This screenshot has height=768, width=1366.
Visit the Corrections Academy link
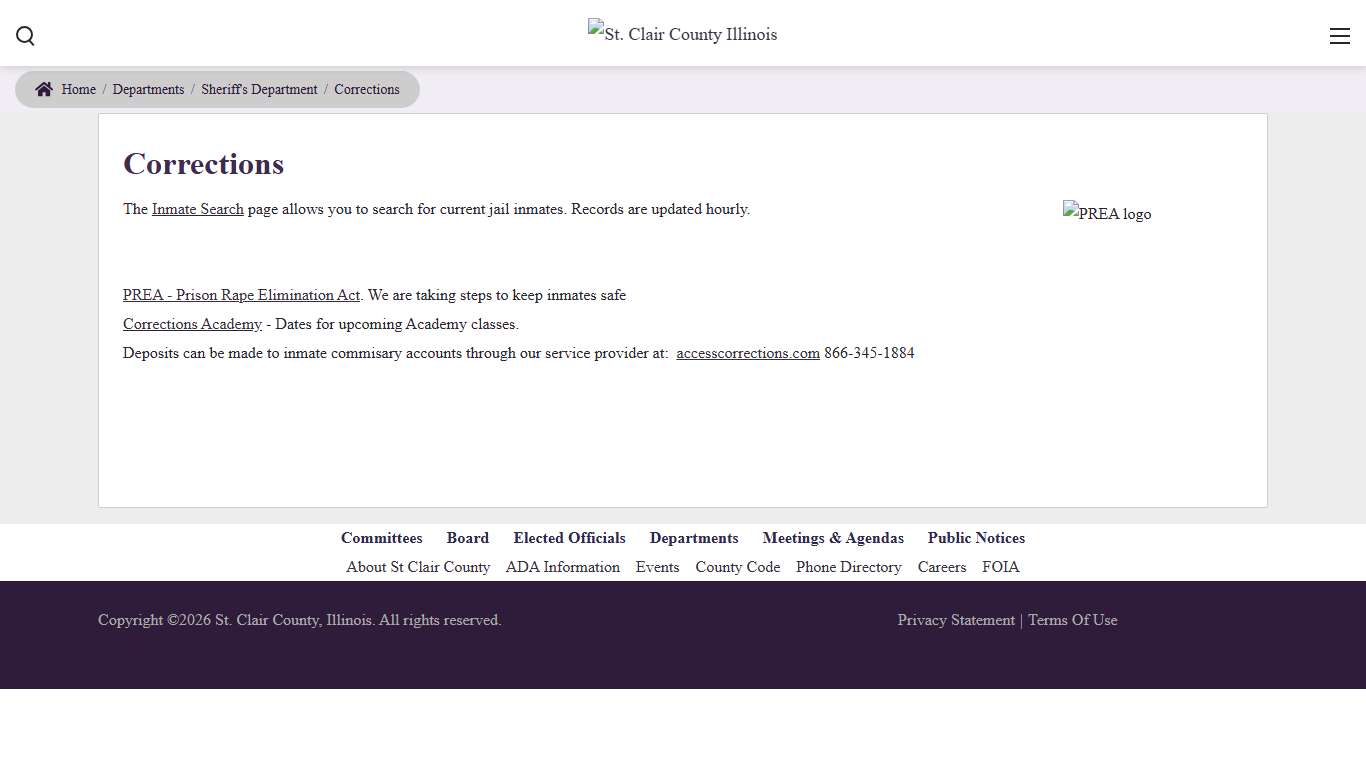[x=192, y=324]
